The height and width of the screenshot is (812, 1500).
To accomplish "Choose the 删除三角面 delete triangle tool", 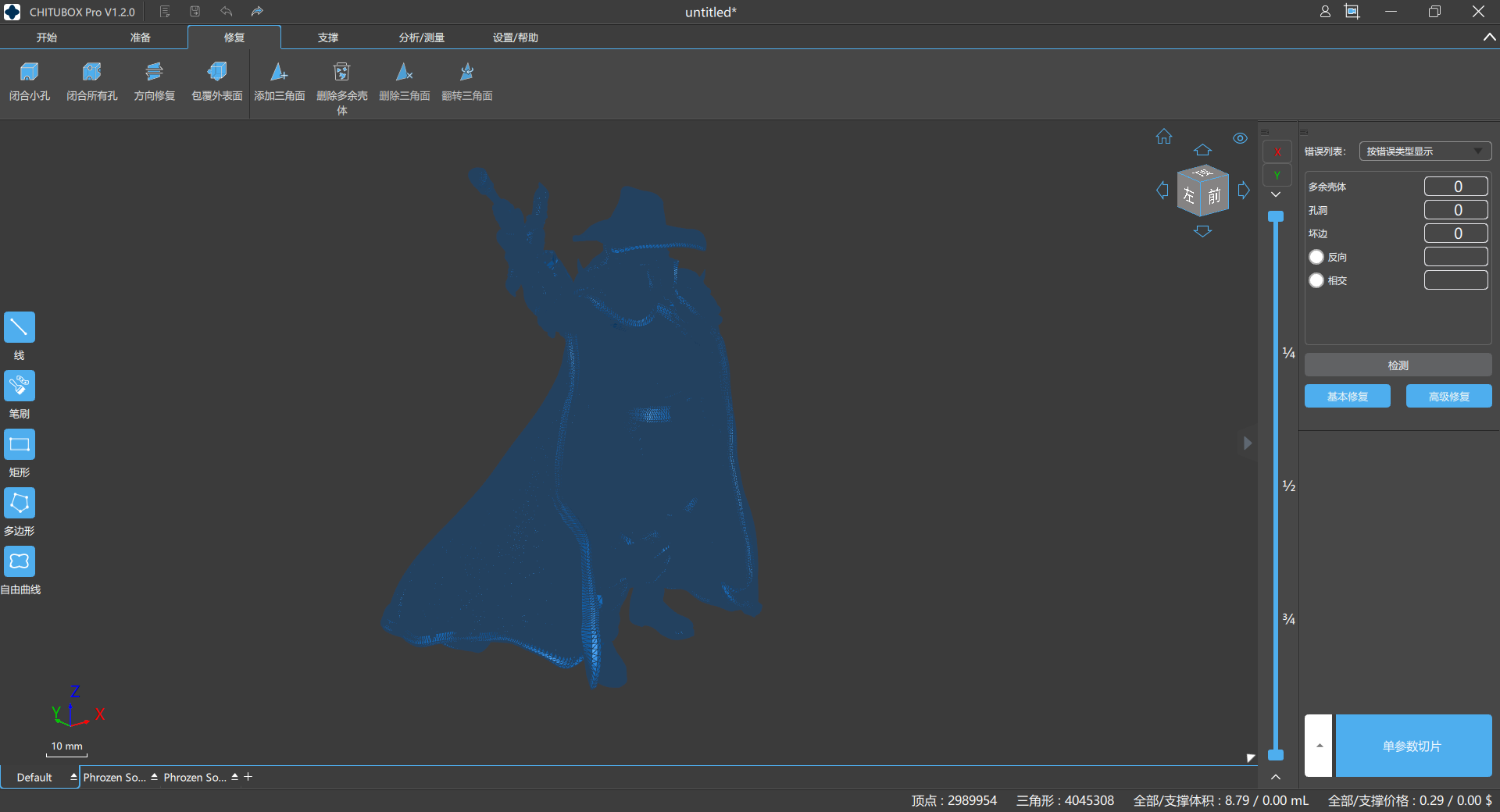I will [x=405, y=82].
